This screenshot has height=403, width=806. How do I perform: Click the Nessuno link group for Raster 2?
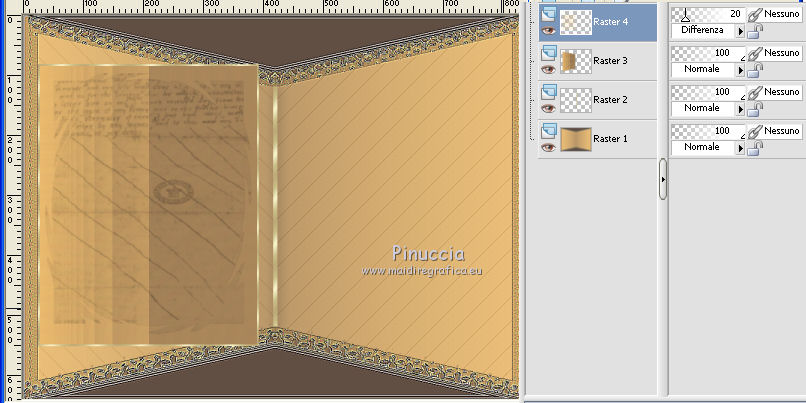782,93
